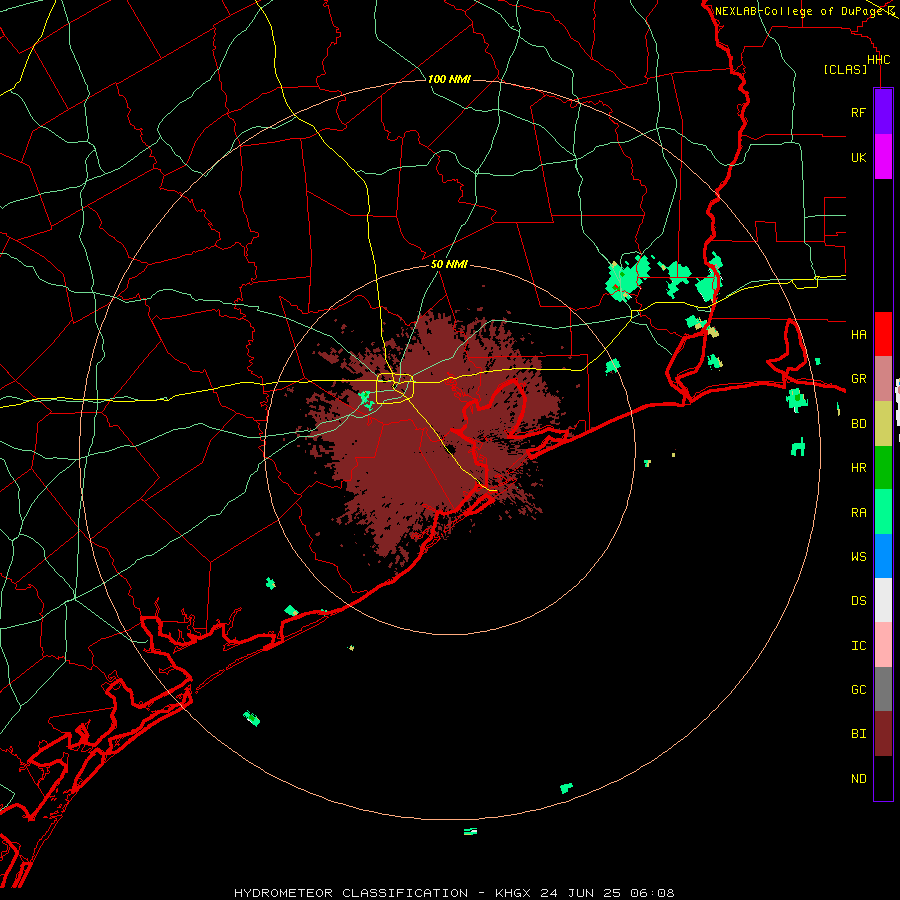This screenshot has height=900, width=900.
Task: Click the HR legend label
Action: click(x=858, y=468)
